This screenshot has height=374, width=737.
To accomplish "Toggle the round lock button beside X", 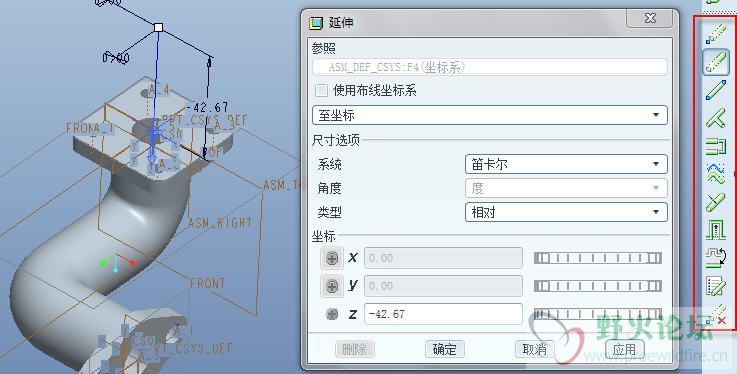I will click(x=332, y=258).
